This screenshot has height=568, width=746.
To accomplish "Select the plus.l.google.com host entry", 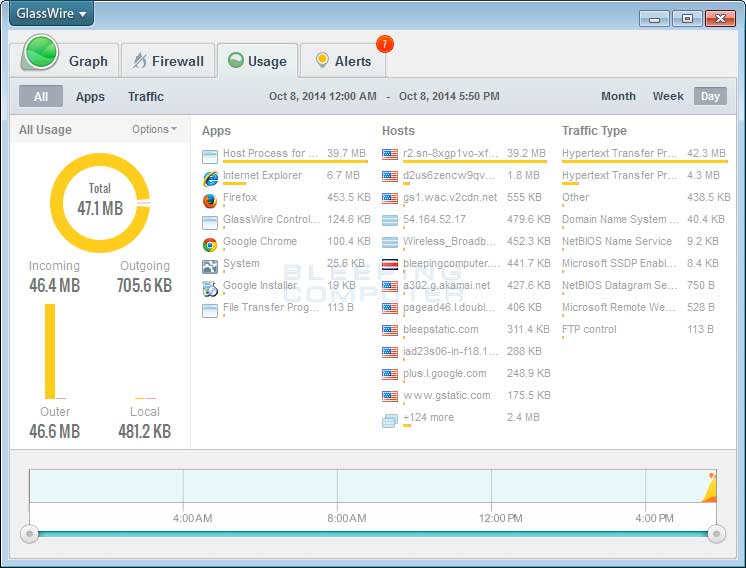I will [x=466, y=374].
